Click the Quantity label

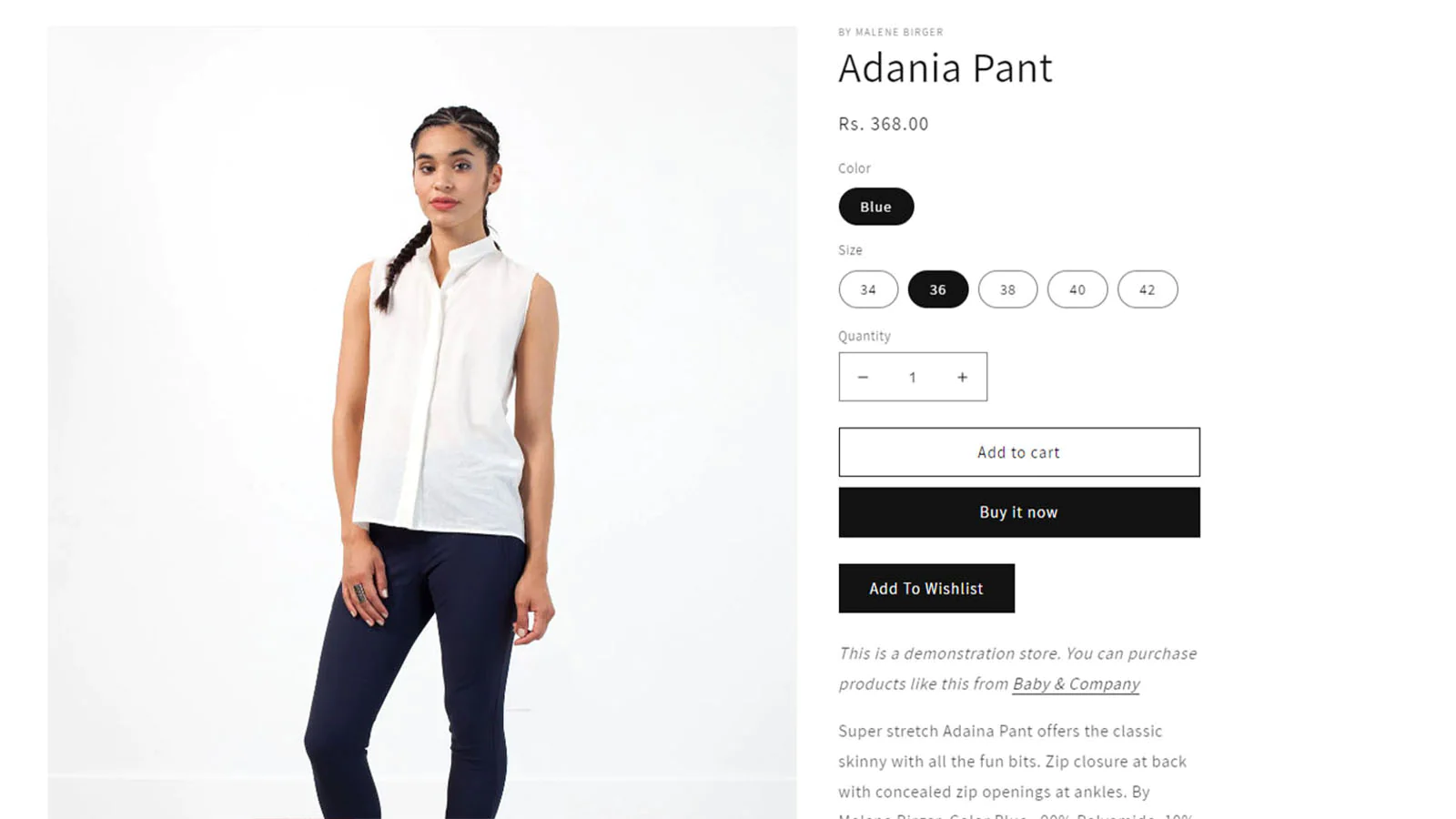click(x=864, y=336)
